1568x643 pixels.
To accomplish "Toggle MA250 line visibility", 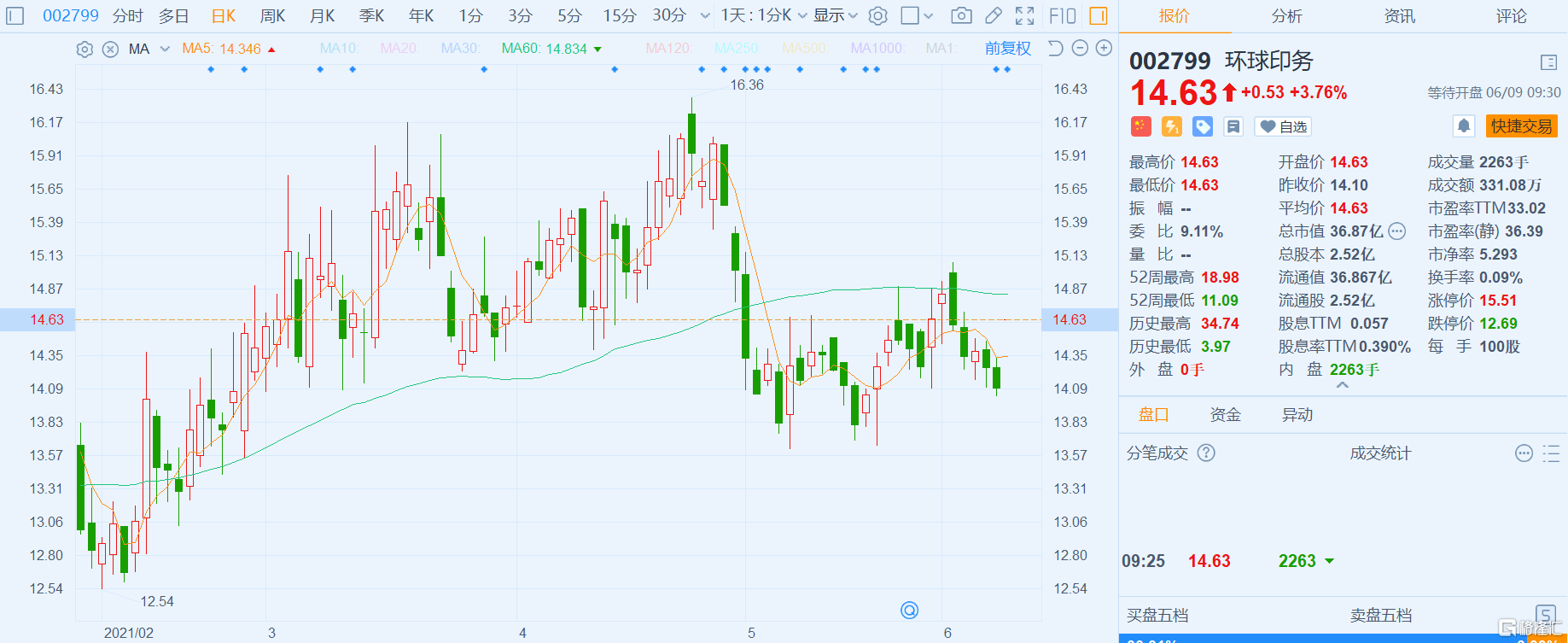I will (x=737, y=49).
